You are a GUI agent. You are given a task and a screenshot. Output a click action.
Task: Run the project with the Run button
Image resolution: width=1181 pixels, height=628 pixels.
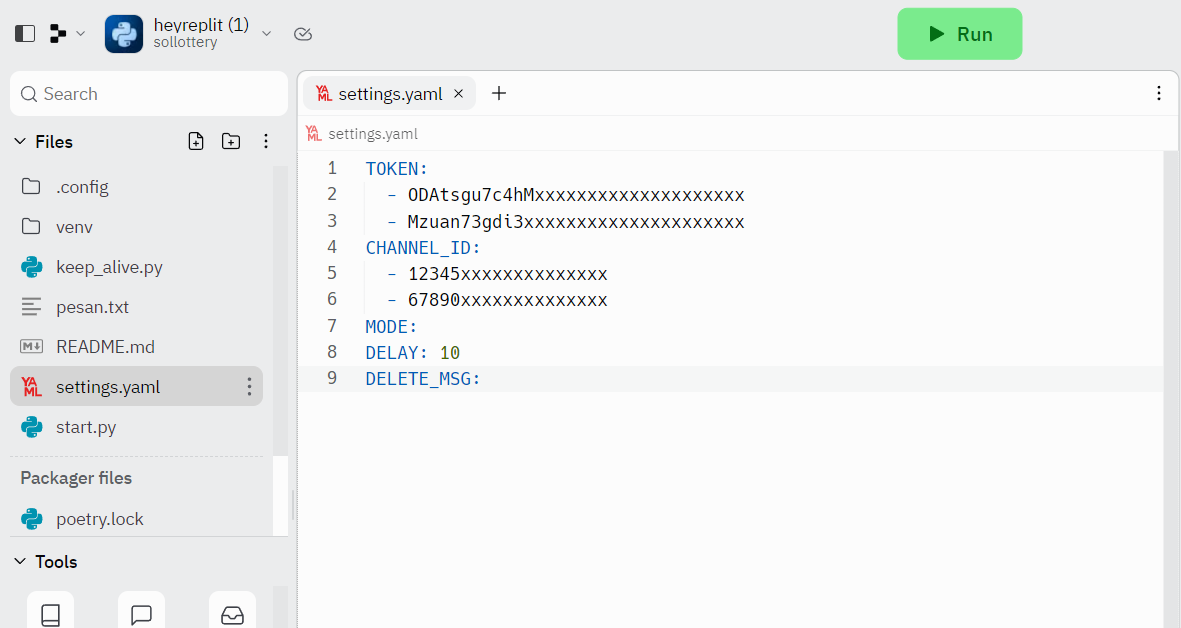click(959, 33)
